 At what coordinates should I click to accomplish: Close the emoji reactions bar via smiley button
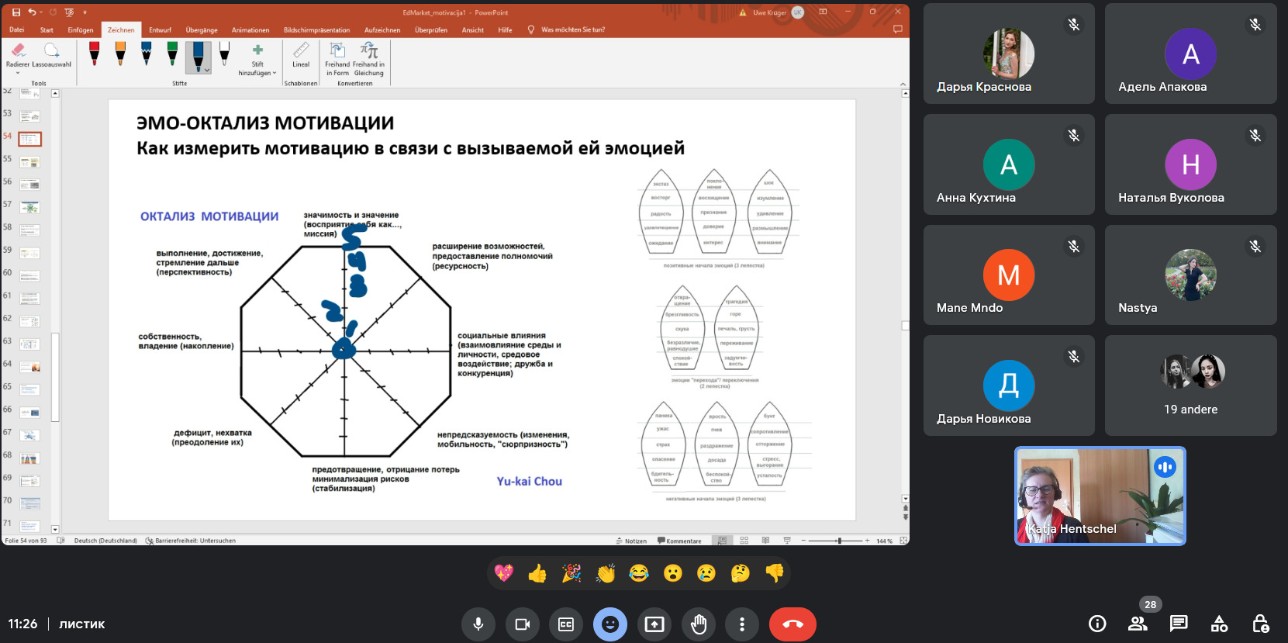tap(609, 624)
